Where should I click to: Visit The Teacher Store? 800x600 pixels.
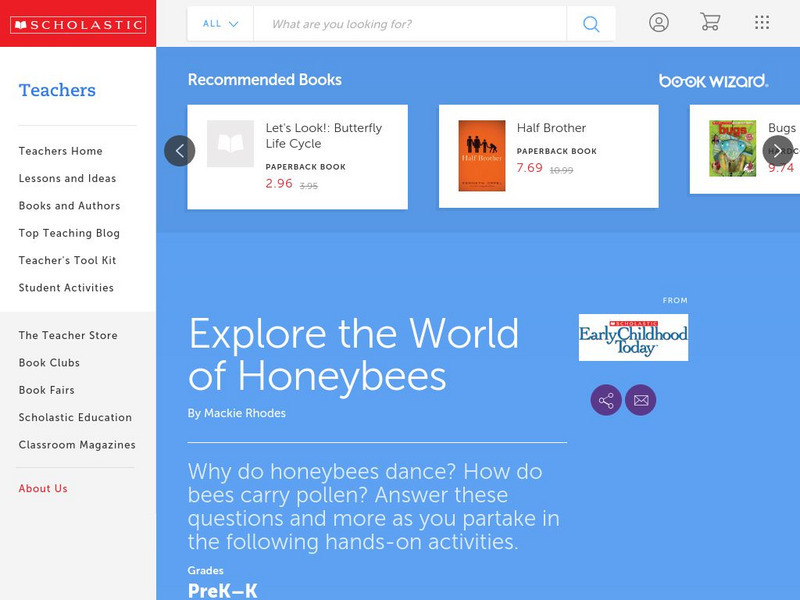pyautogui.click(x=68, y=335)
